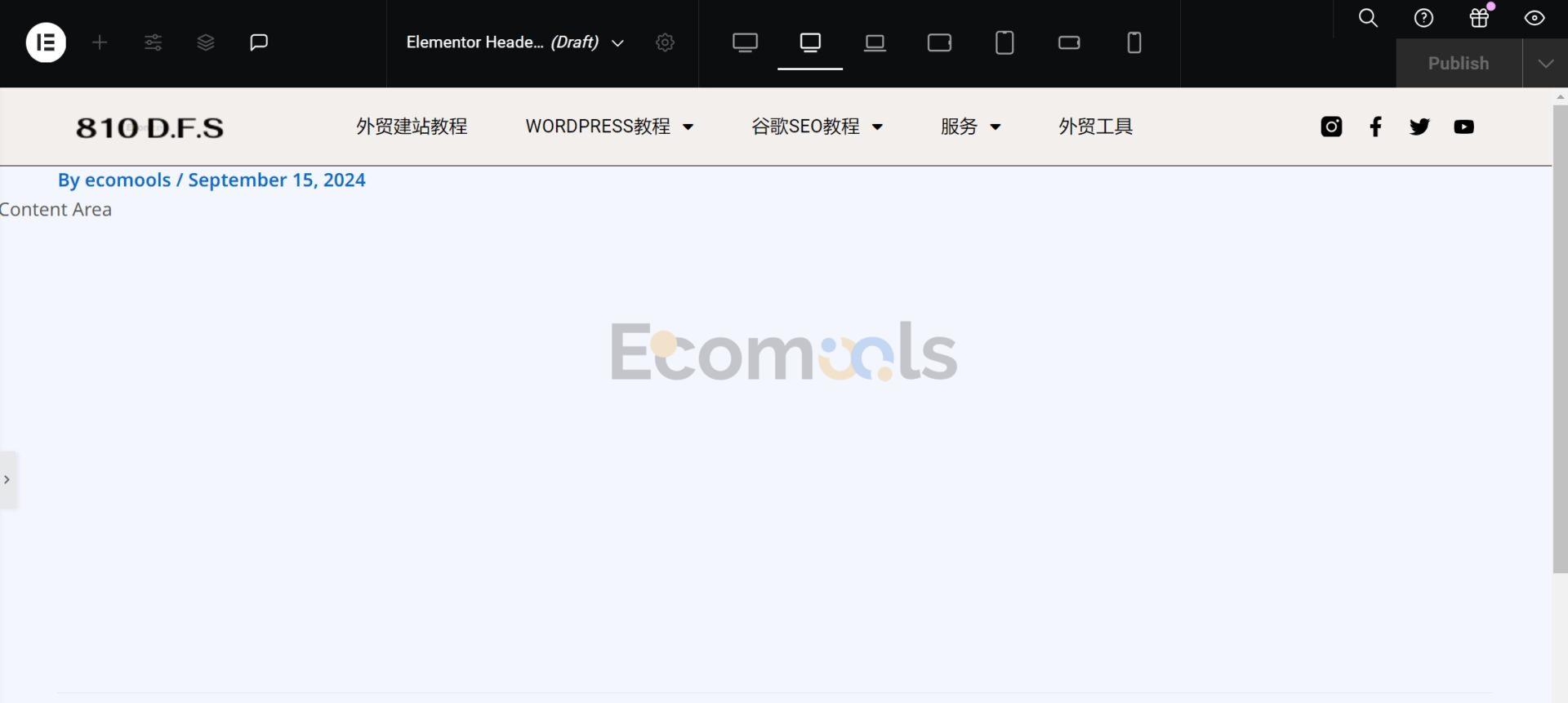
Task: Open the 外贸建站教程 menu item
Action: pyautogui.click(x=412, y=127)
